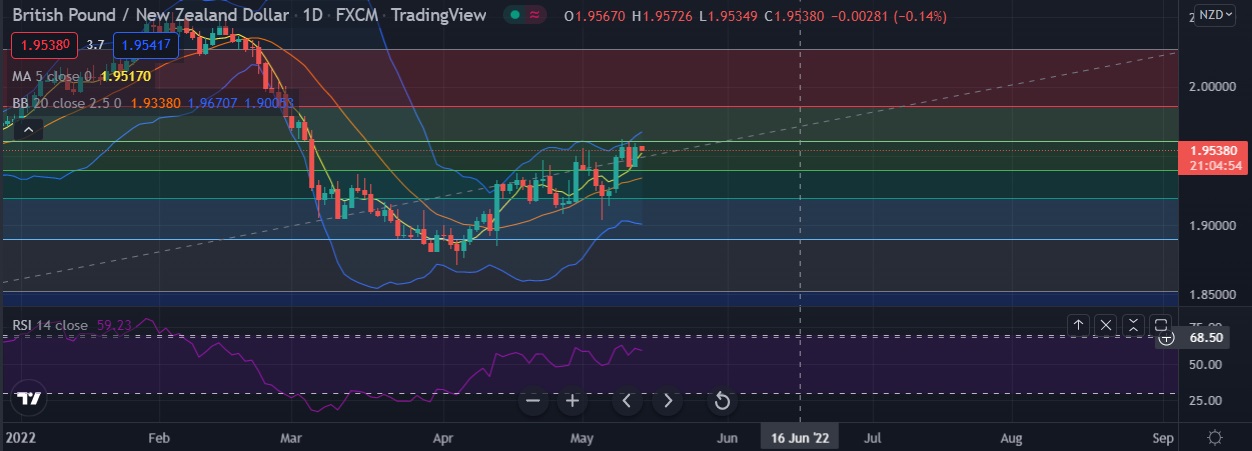1252x451 pixels.
Task: Click the RSI value 59.23
Action: click(112, 325)
